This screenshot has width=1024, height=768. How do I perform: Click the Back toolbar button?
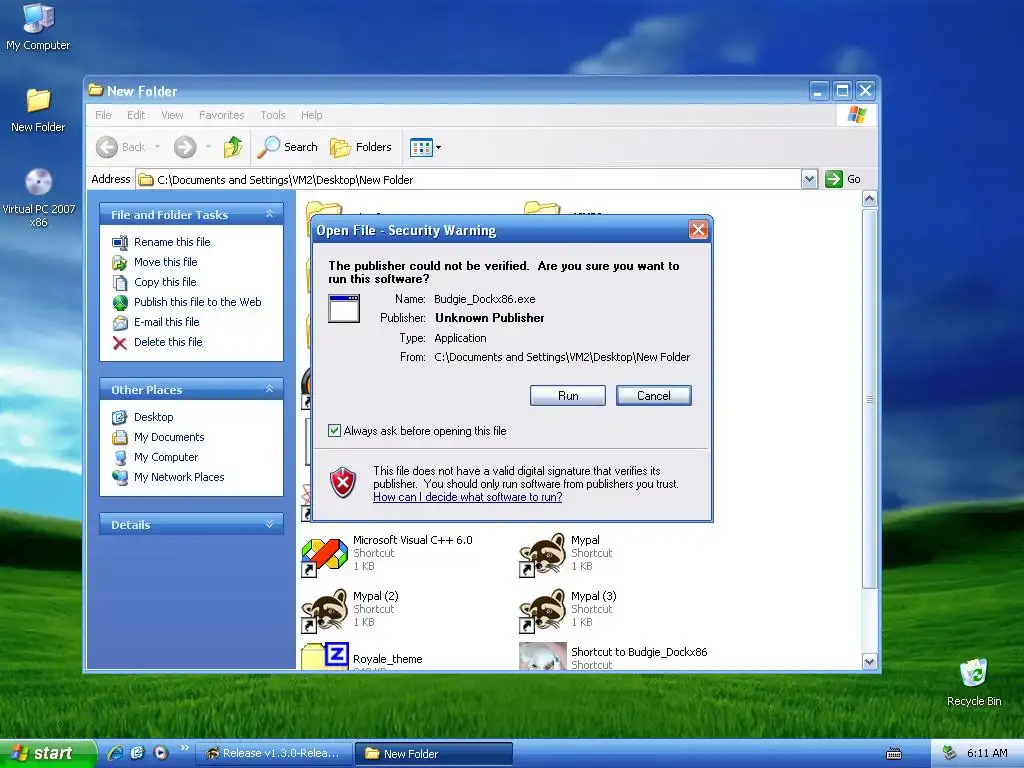(x=121, y=147)
